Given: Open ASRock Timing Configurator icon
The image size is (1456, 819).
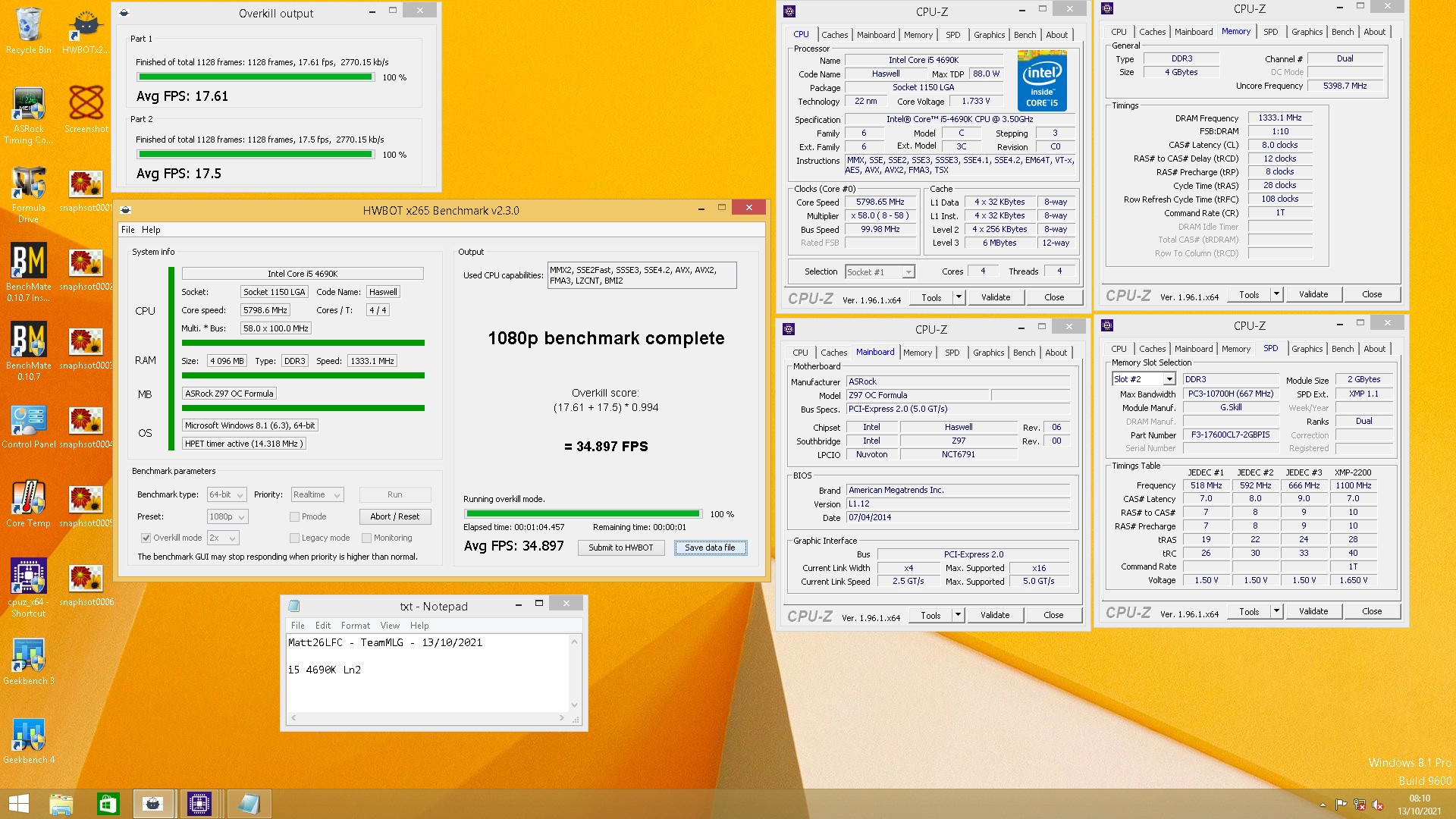Looking at the screenshot, I should point(28,115).
